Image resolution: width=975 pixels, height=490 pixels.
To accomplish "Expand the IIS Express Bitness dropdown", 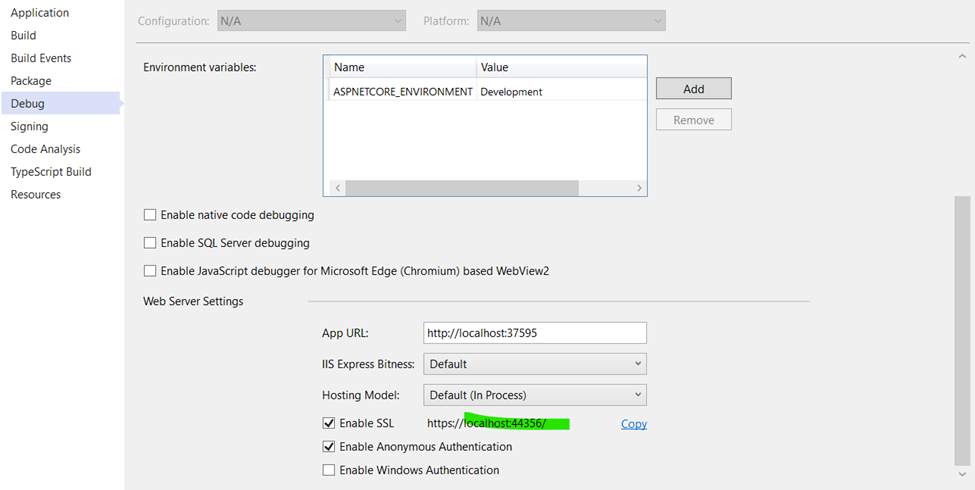I will (x=535, y=364).
